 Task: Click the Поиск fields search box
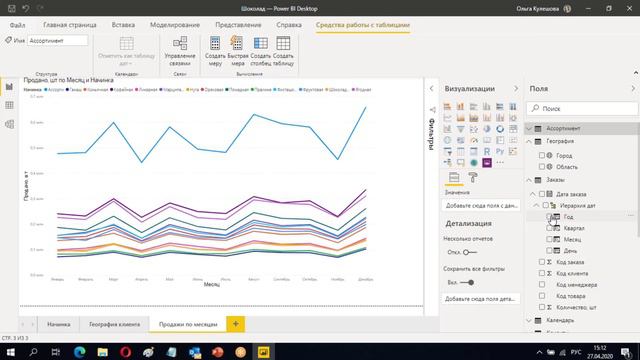click(582, 109)
